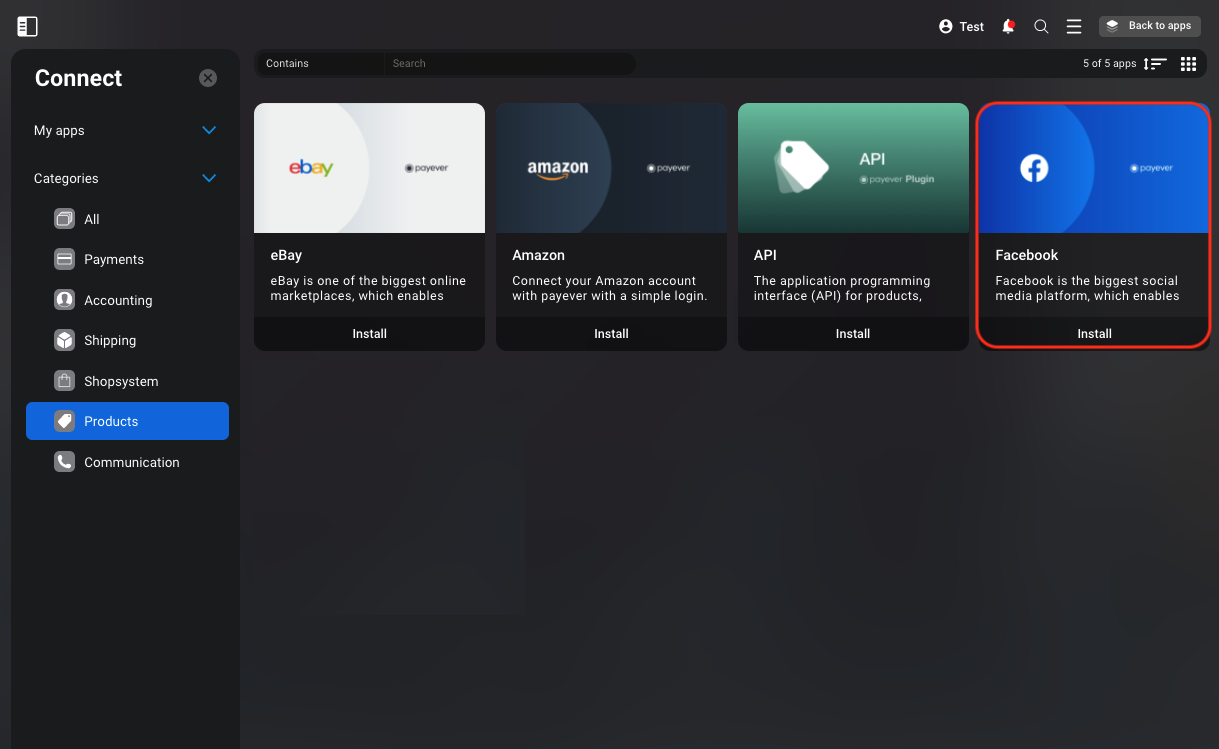Click the Facebook card title
Image resolution: width=1219 pixels, height=749 pixels.
pos(1026,255)
